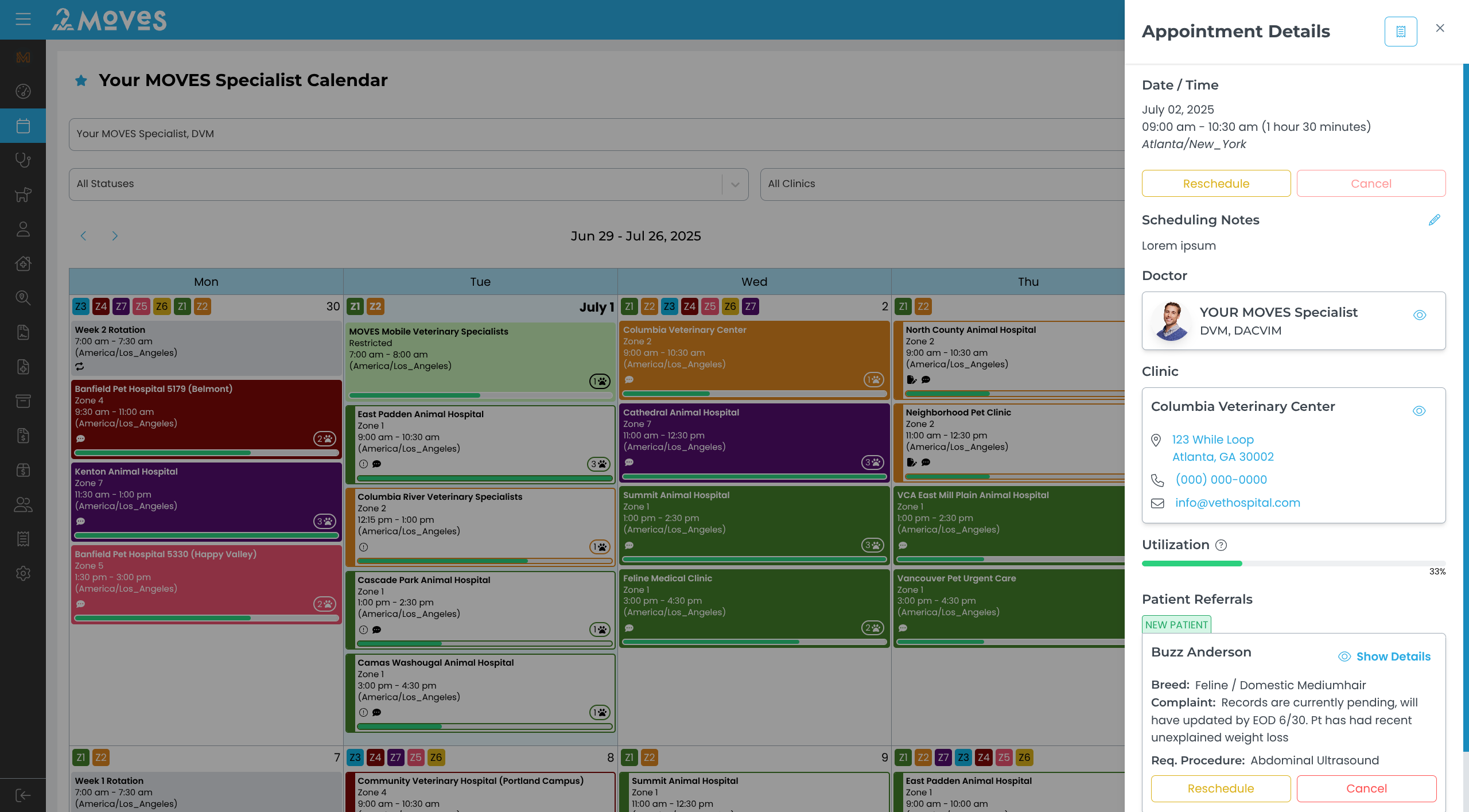Image resolution: width=1469 pixels, height=812 pixels.
Task: Open the All Clinics dropdown
Action: 941,184
